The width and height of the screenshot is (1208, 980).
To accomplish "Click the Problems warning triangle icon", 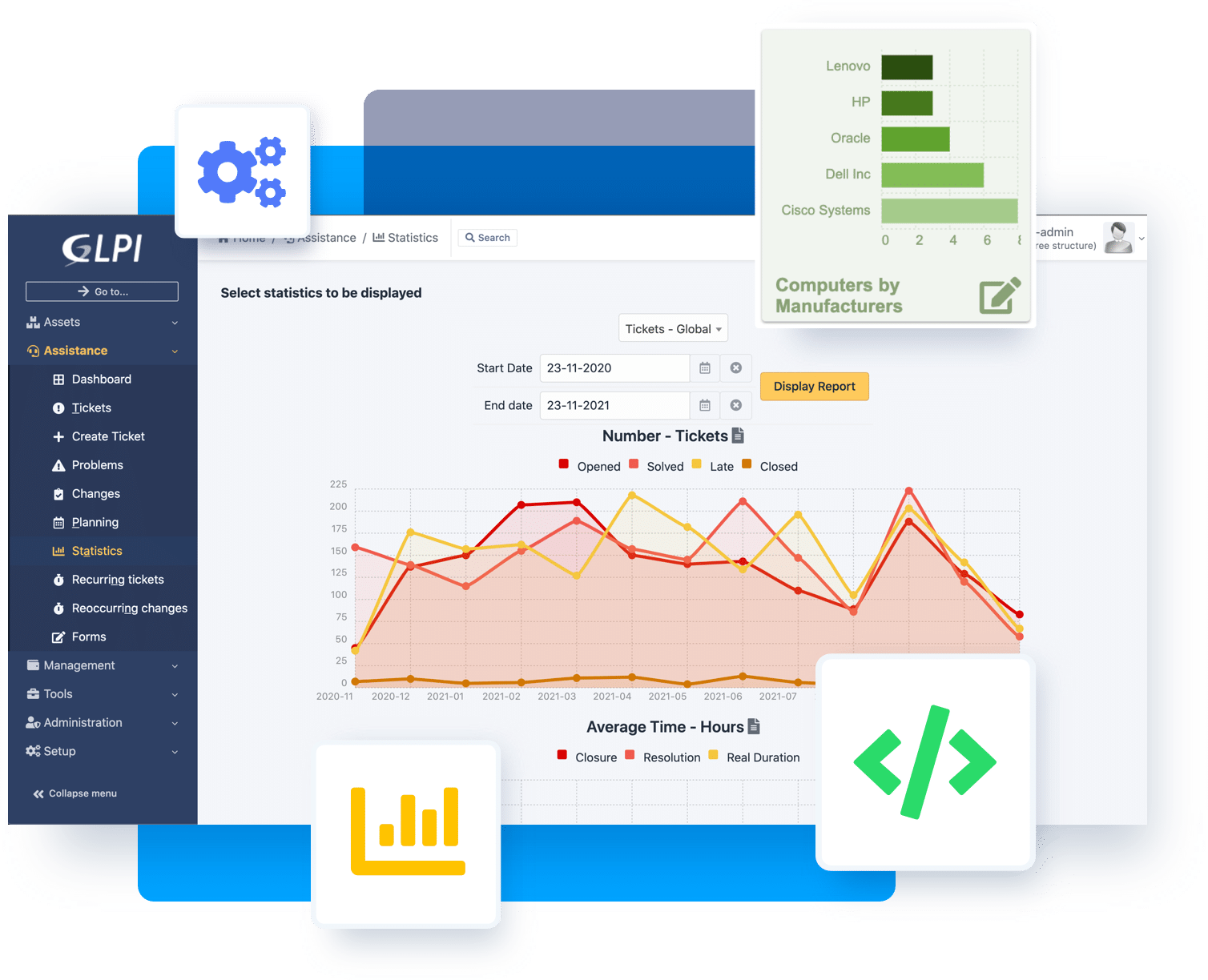I will click(x=58, y=466).
